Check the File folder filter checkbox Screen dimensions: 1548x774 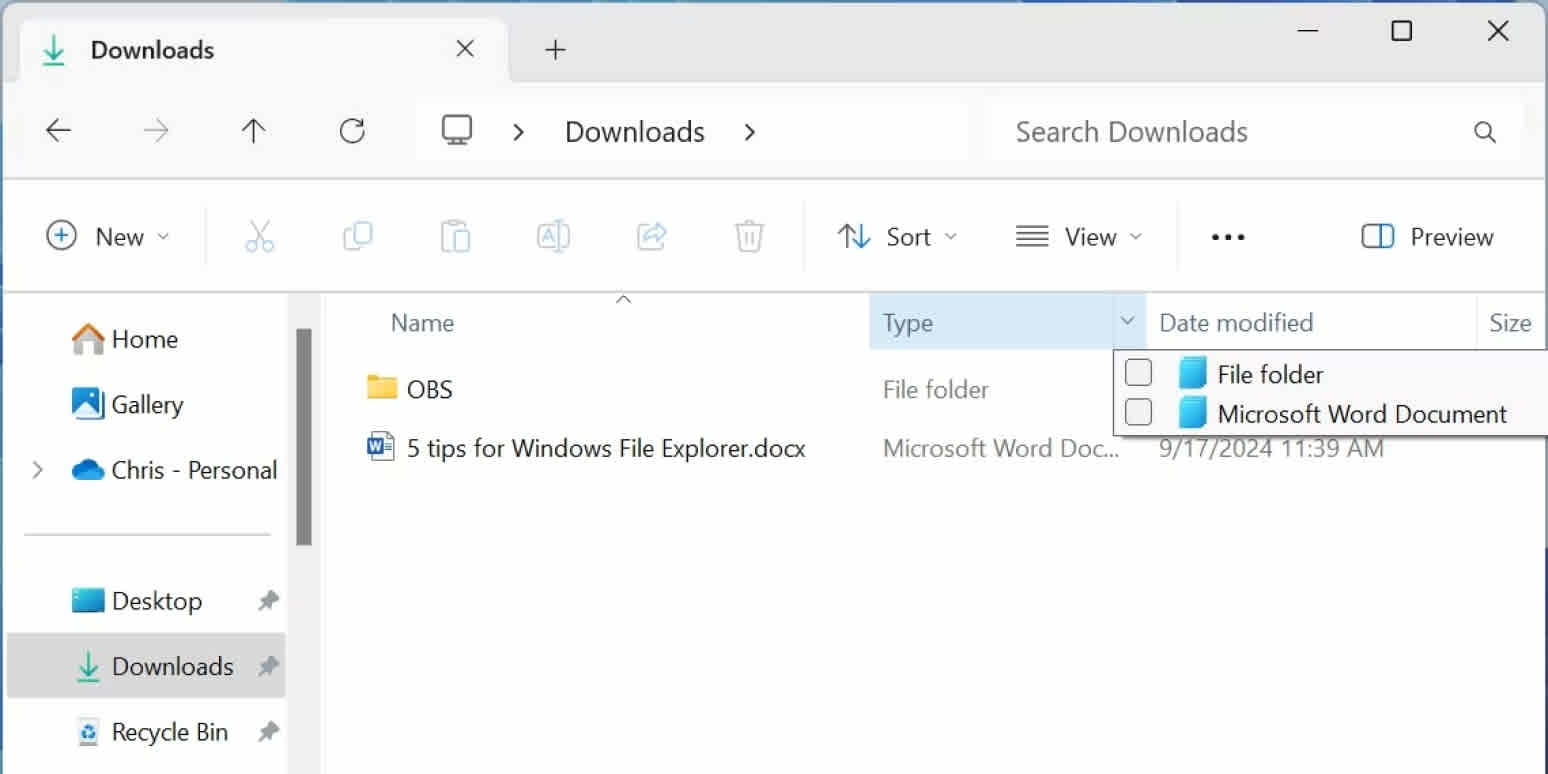point(1138,372)
